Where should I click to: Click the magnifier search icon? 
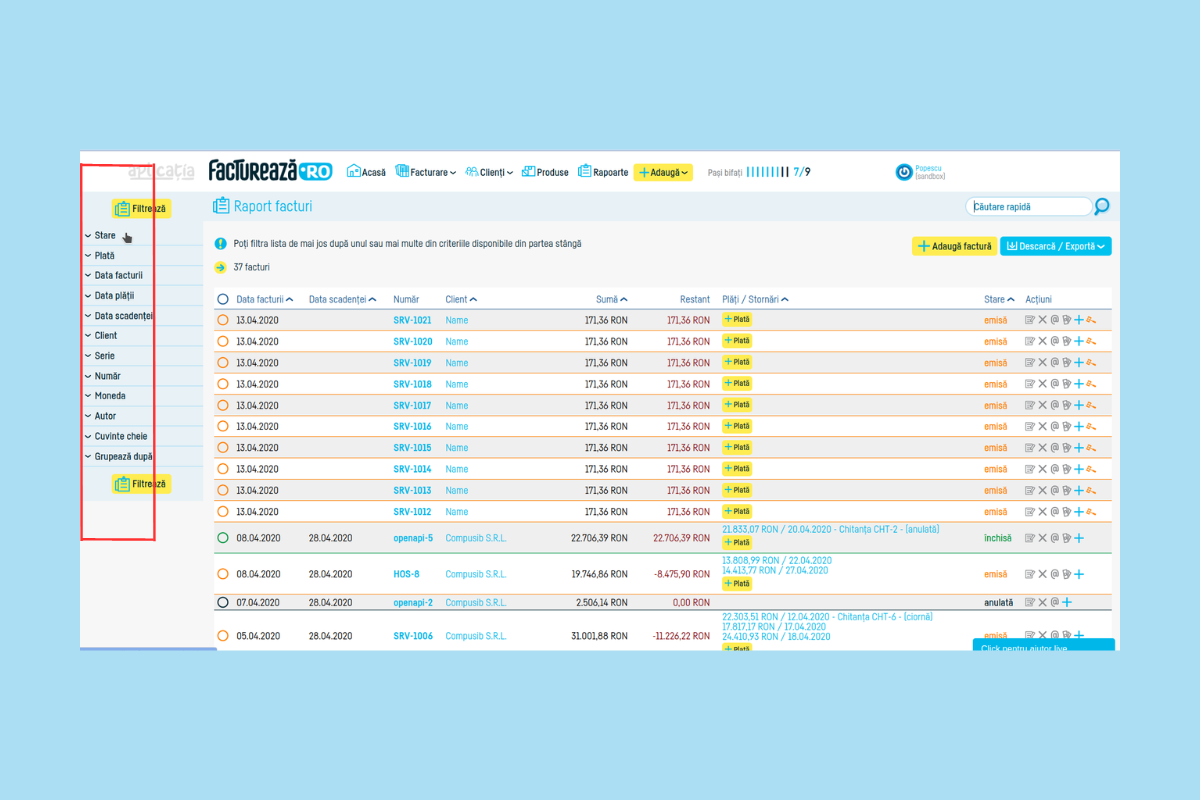tap(1102, 207)
